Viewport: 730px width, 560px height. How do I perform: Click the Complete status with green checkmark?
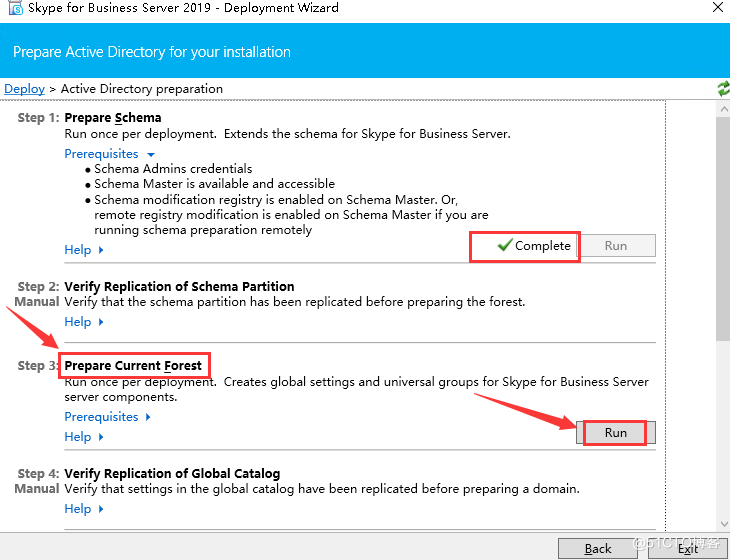534,245
